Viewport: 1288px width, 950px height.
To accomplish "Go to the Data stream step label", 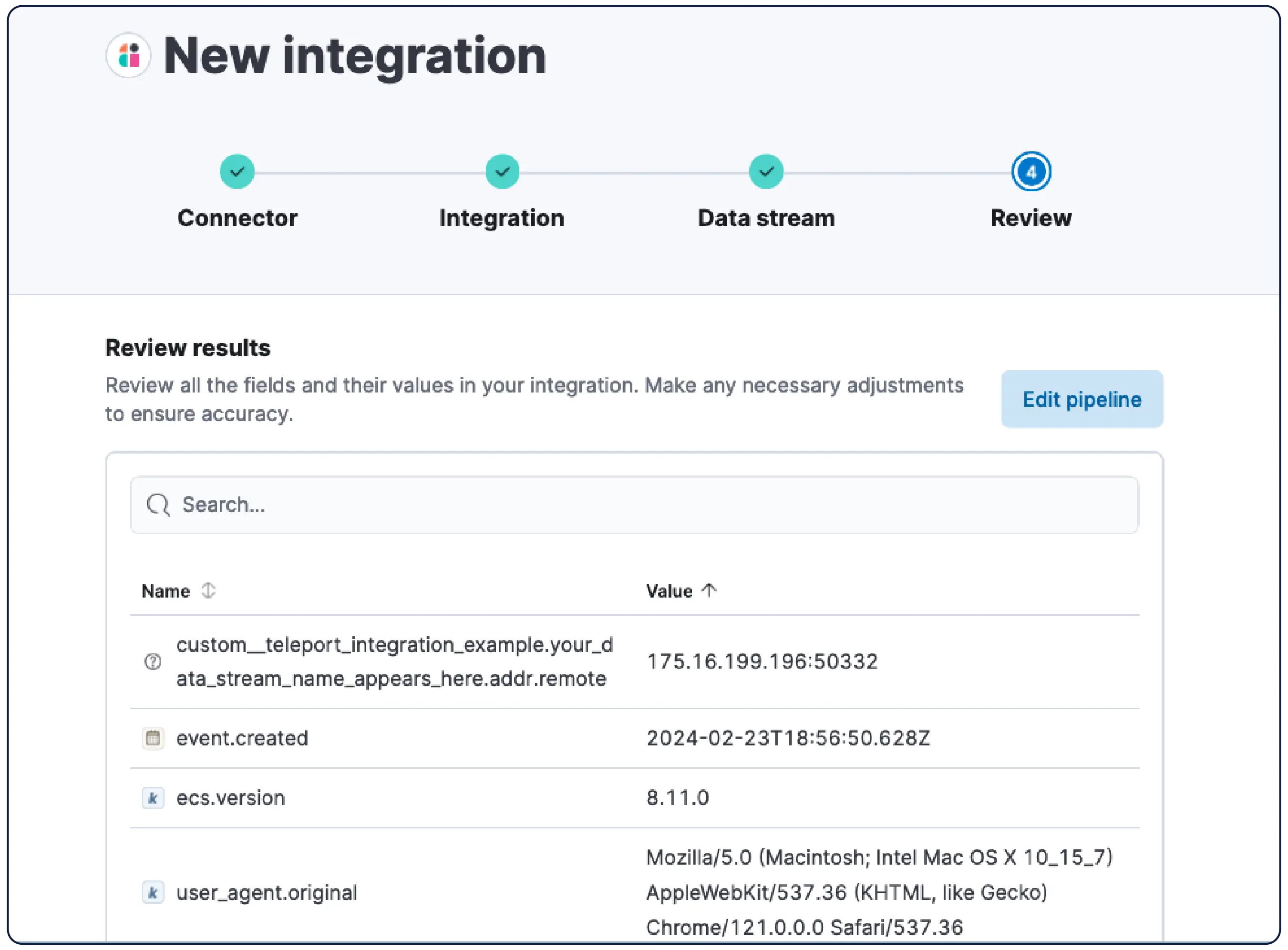I will (x=767, y=218).
